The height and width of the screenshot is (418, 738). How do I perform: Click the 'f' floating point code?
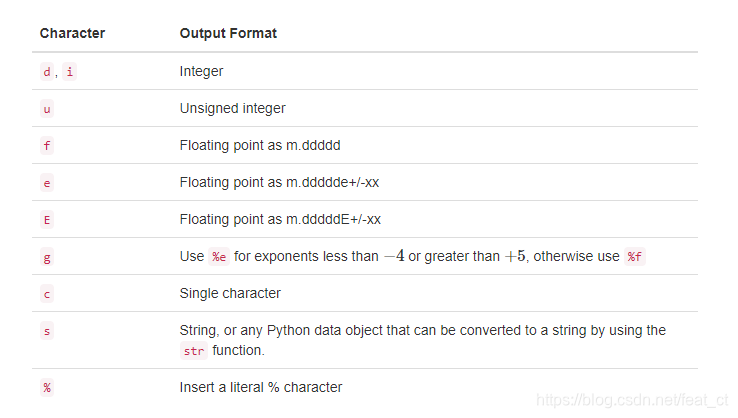47,146
